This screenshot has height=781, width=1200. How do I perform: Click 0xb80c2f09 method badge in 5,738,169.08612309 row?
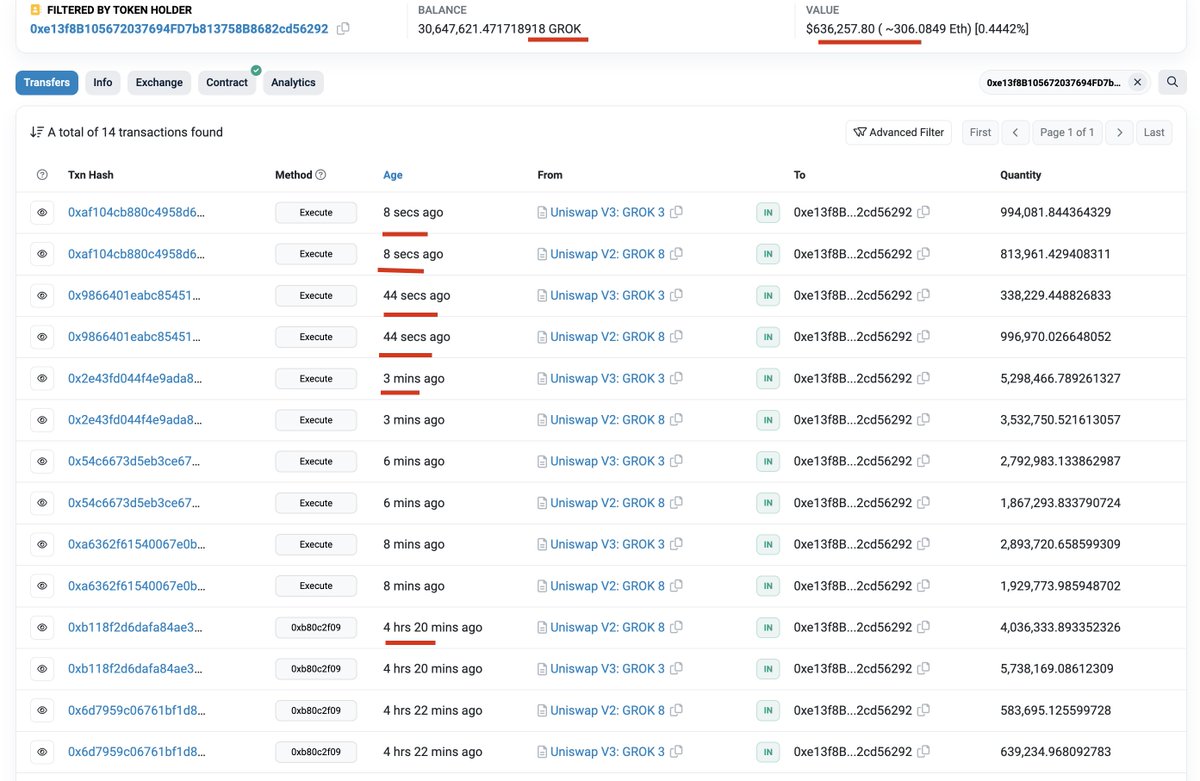[x=316, y=669]
